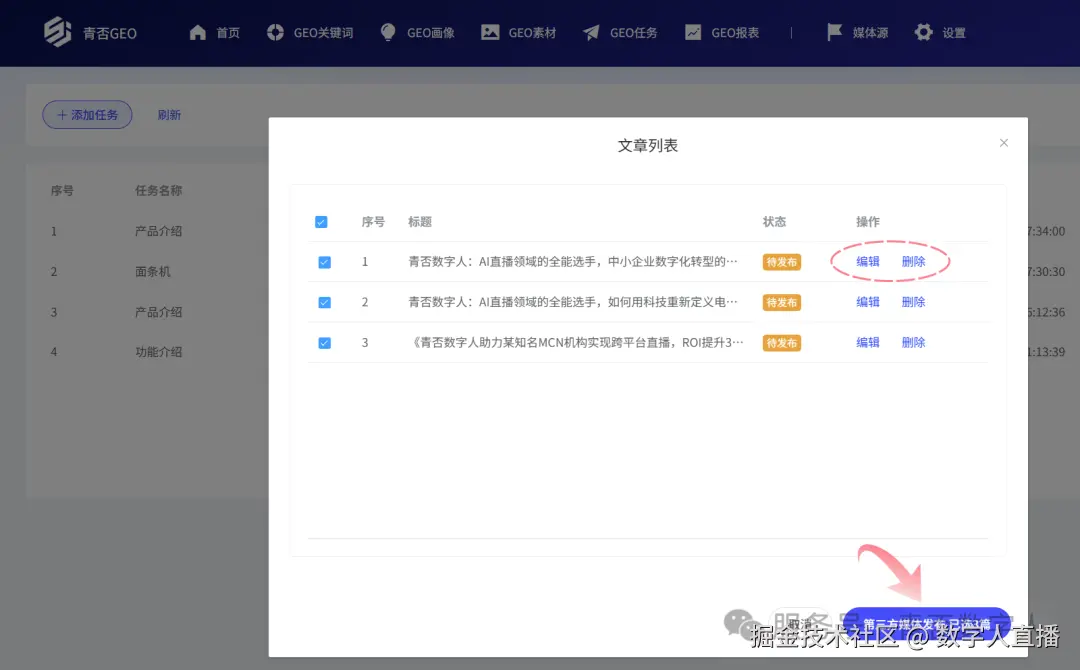1080x670 pixels.
Task: Click 删除 for article 2
Action: (913, 302)
